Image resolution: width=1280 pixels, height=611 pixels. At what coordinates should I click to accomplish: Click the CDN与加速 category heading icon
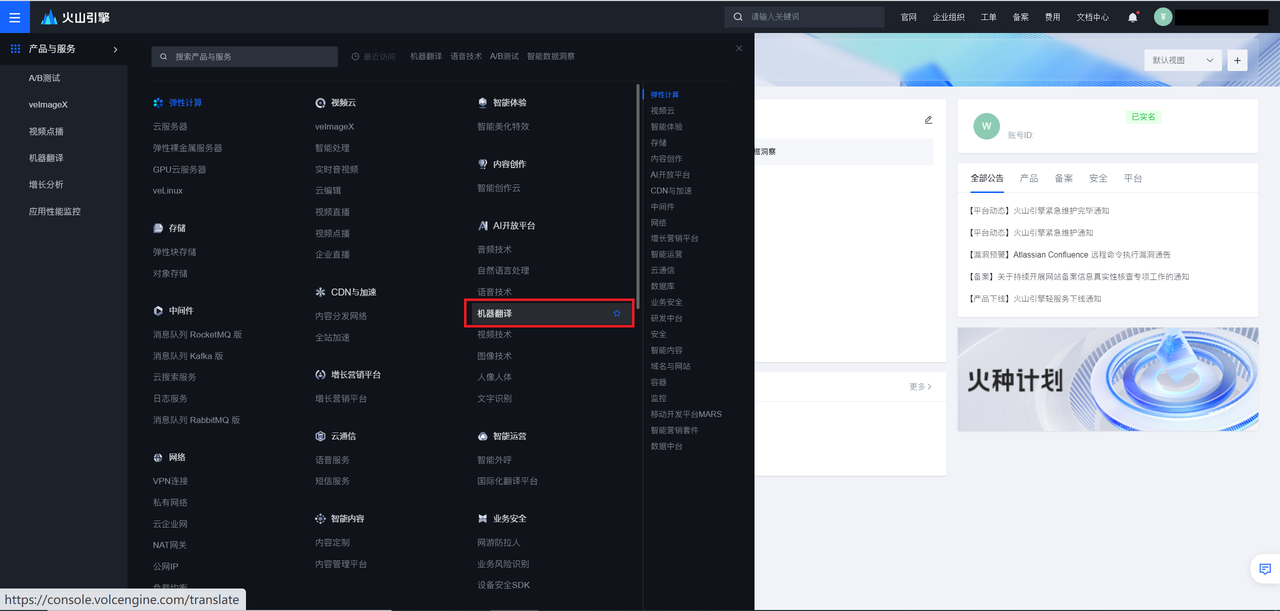pyautogui.click(x=320, y=292)
